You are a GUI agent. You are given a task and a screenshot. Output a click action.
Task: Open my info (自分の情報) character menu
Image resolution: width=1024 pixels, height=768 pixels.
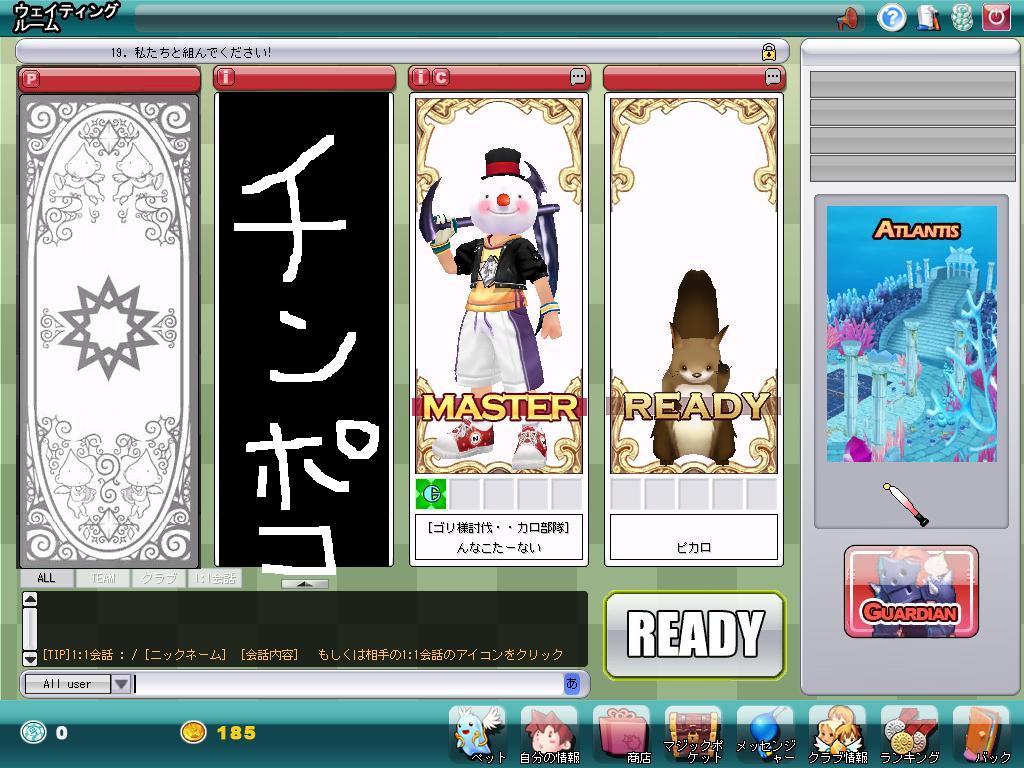(x=549, y=732)
